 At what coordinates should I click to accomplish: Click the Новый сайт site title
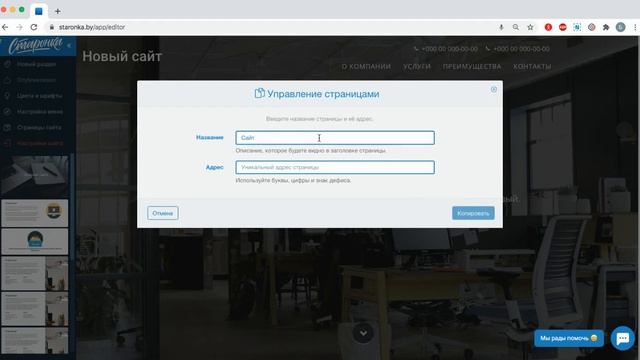point(122,56)
